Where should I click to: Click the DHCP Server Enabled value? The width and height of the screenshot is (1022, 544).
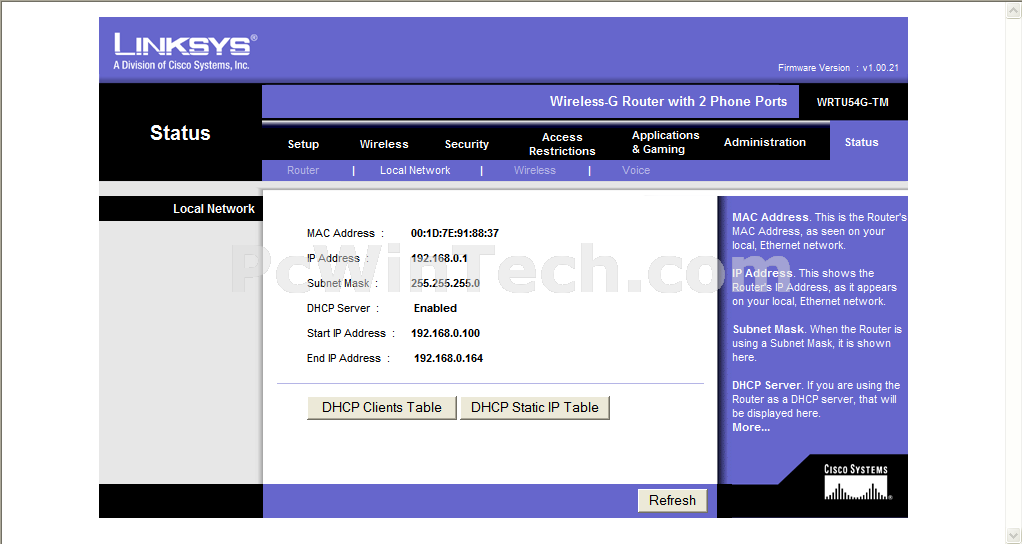[x=435, y=308]
